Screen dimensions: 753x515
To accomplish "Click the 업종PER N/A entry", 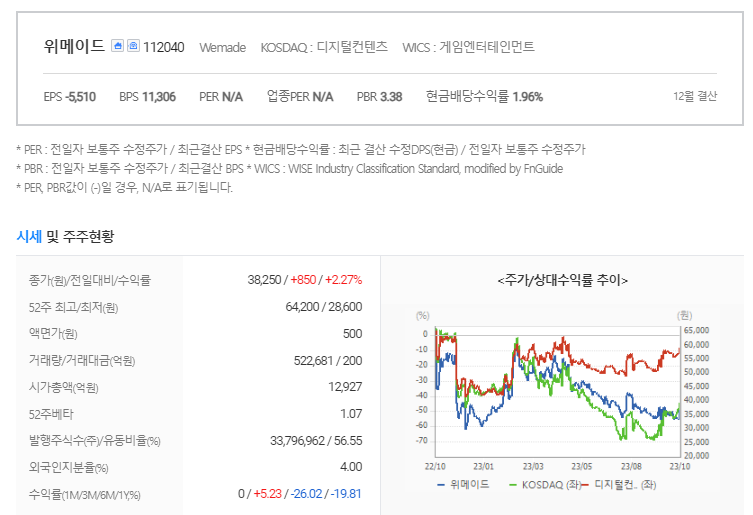I will pos(300,97).
